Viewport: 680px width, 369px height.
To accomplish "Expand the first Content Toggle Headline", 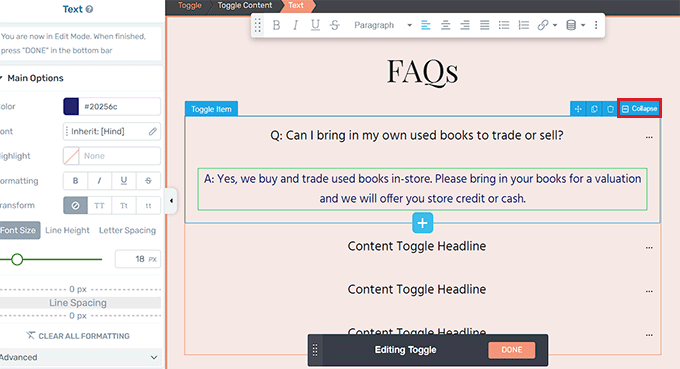I will click(417, 246).
